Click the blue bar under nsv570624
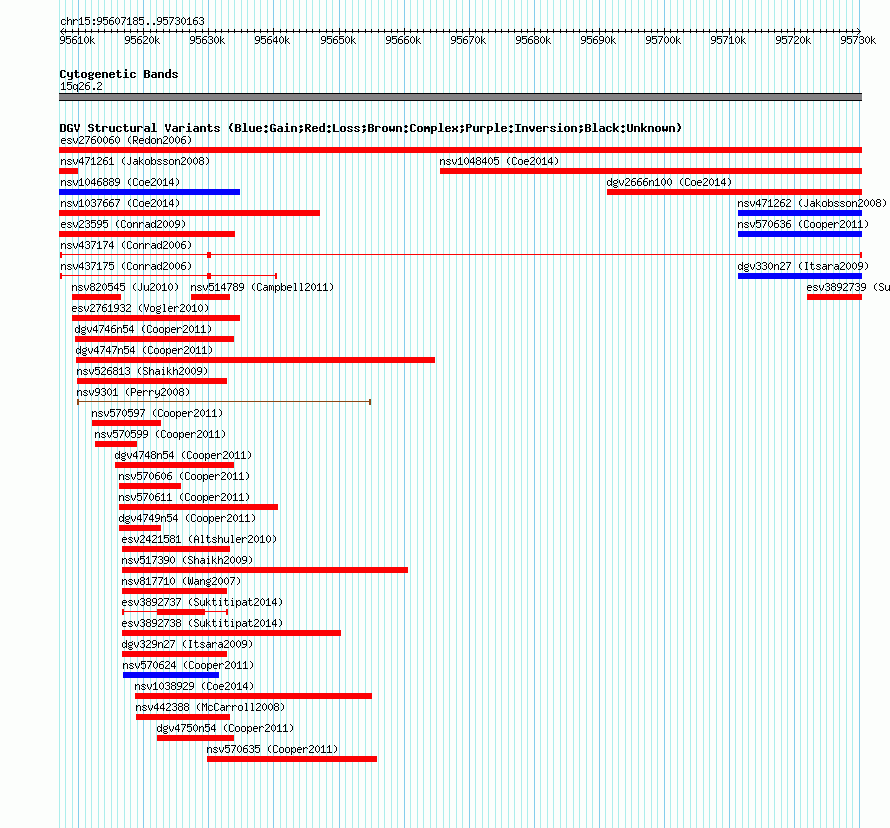The image size is (890, 828). coord(171,675)
